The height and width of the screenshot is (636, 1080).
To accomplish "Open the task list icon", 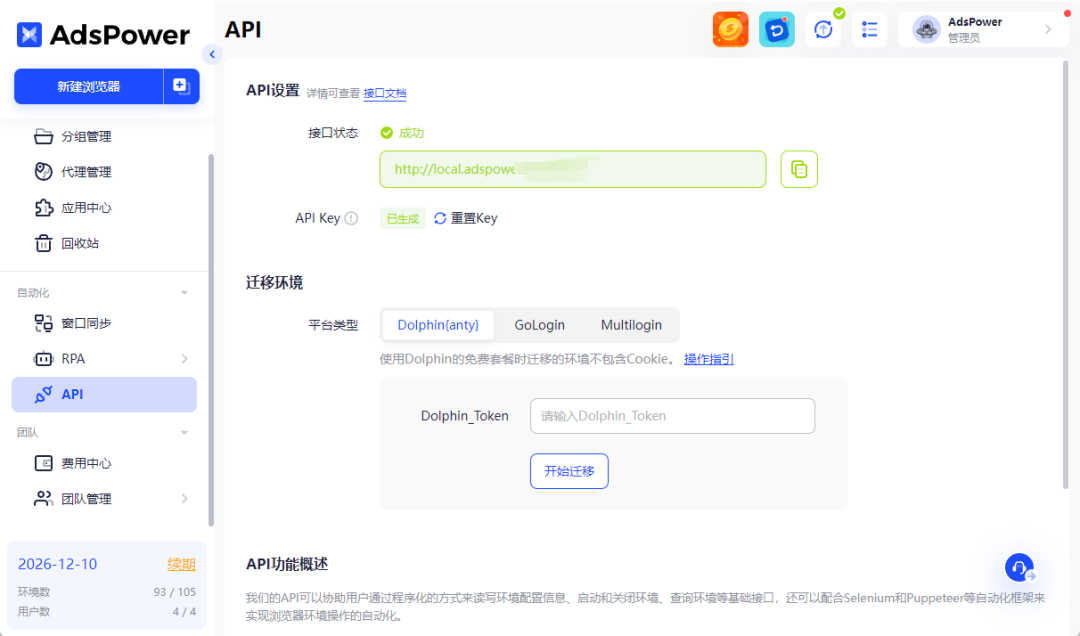I will point(869,30).
